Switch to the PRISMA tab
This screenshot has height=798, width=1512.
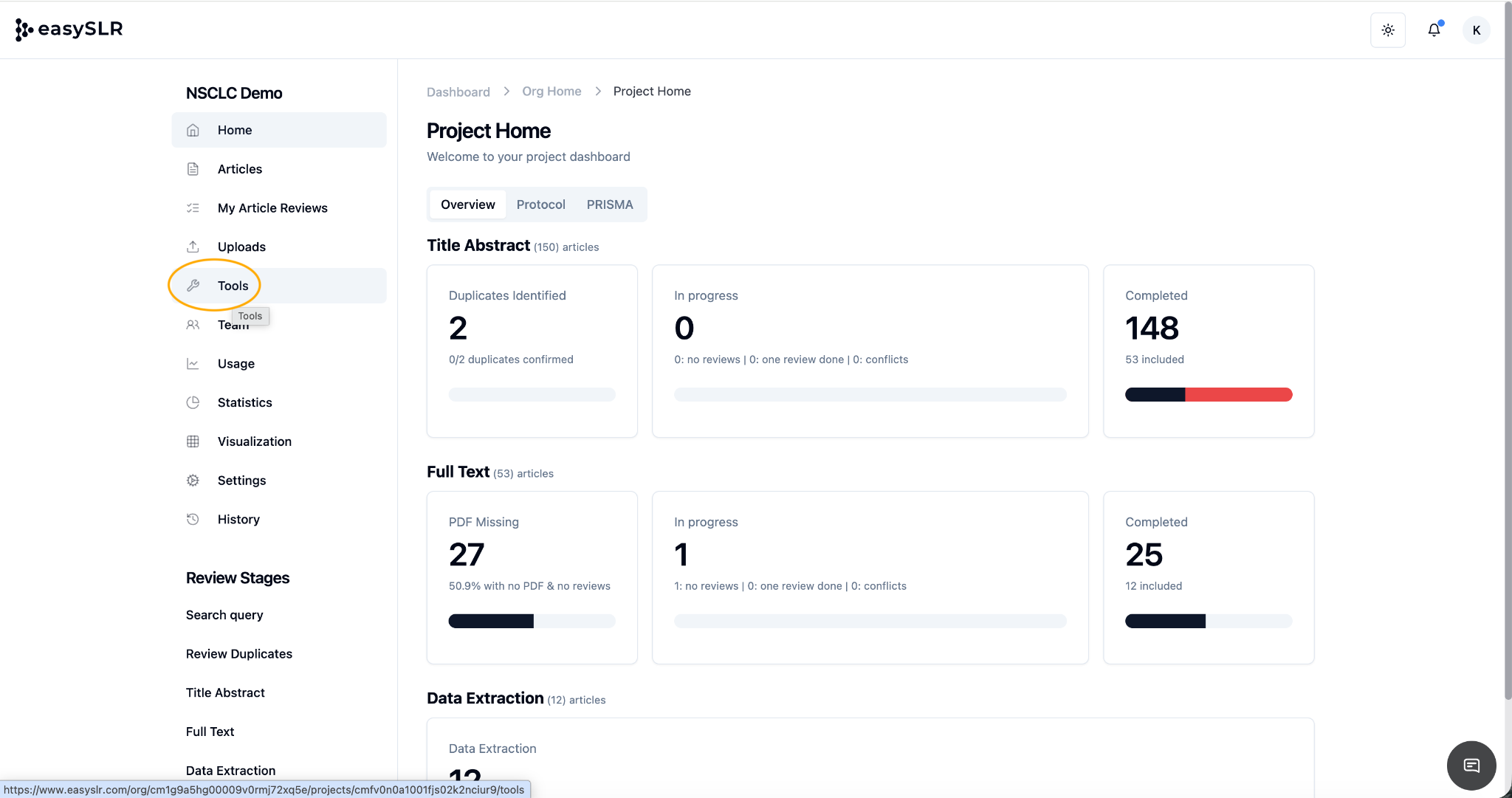click(610, 204)
